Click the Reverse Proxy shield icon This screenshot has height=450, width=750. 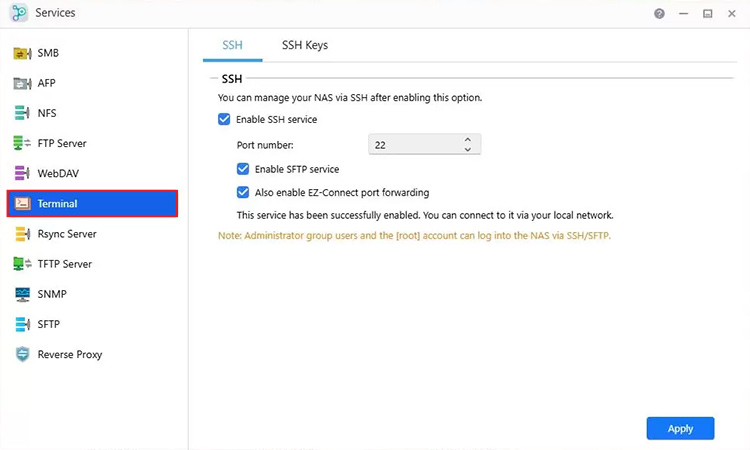click(22, 354)
